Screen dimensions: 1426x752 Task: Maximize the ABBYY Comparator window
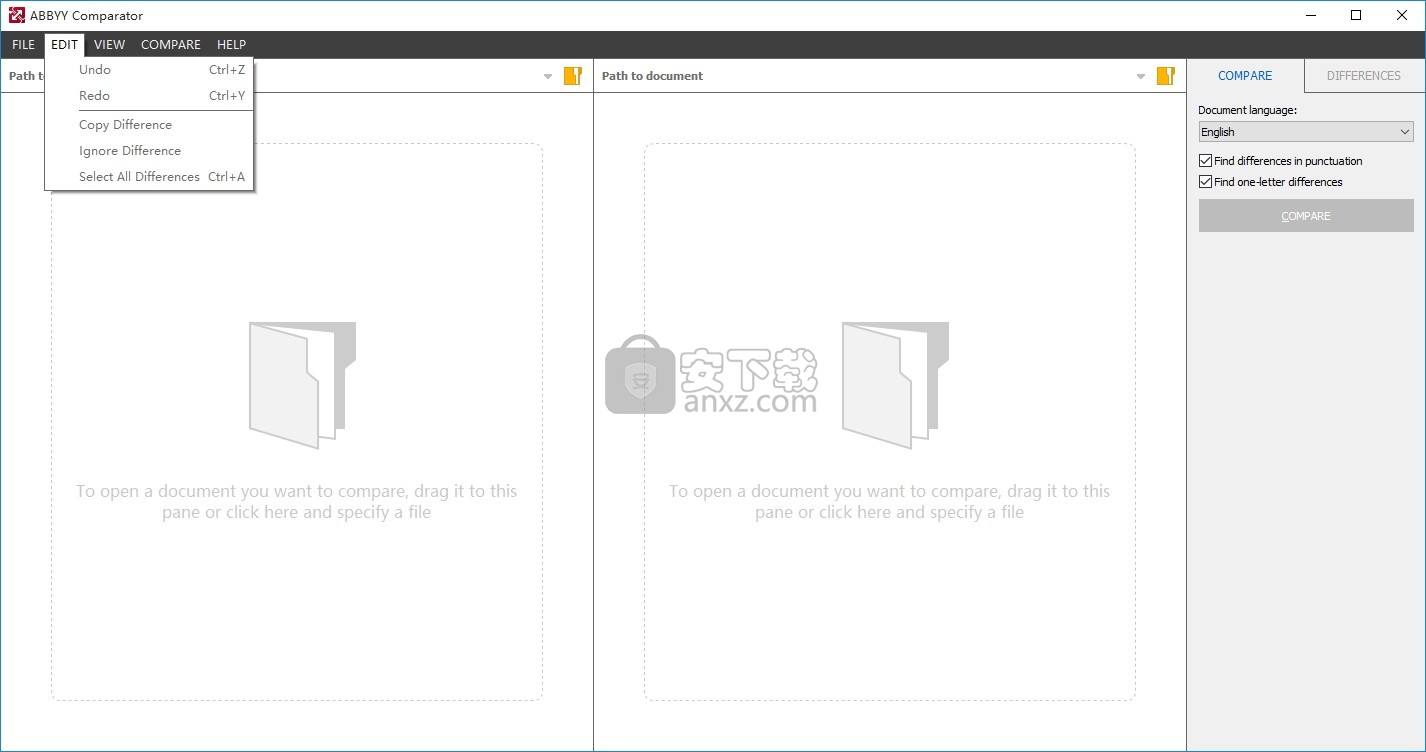[1356, 15]
